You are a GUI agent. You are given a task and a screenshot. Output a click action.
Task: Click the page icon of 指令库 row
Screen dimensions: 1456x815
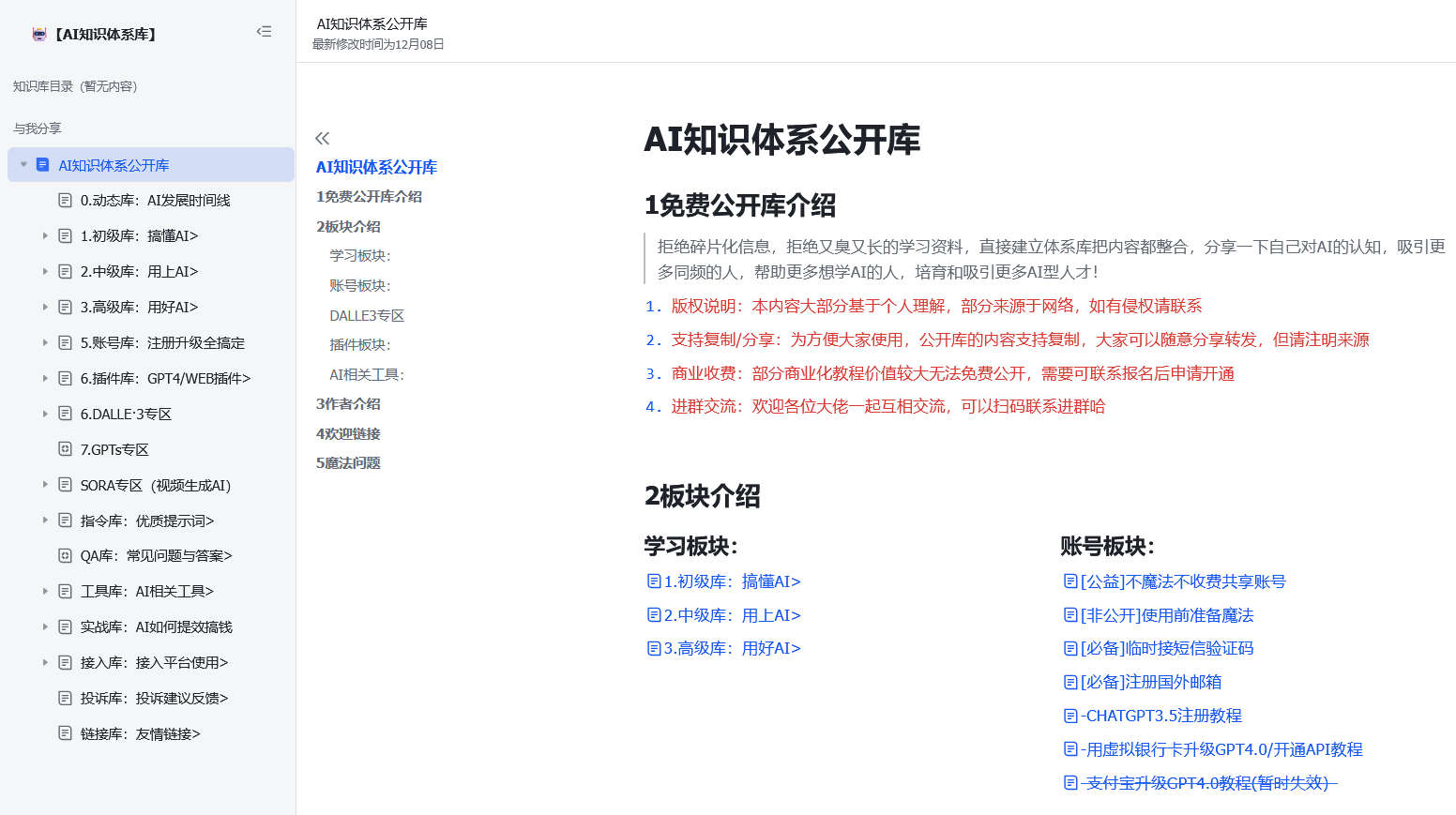(65, 521)
